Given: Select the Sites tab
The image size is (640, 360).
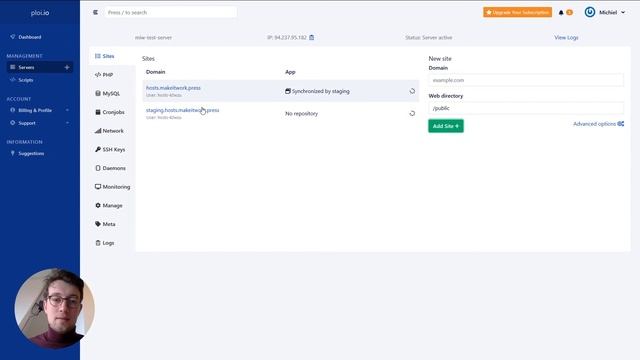Looking at the screenshot, I should (105, 56).
